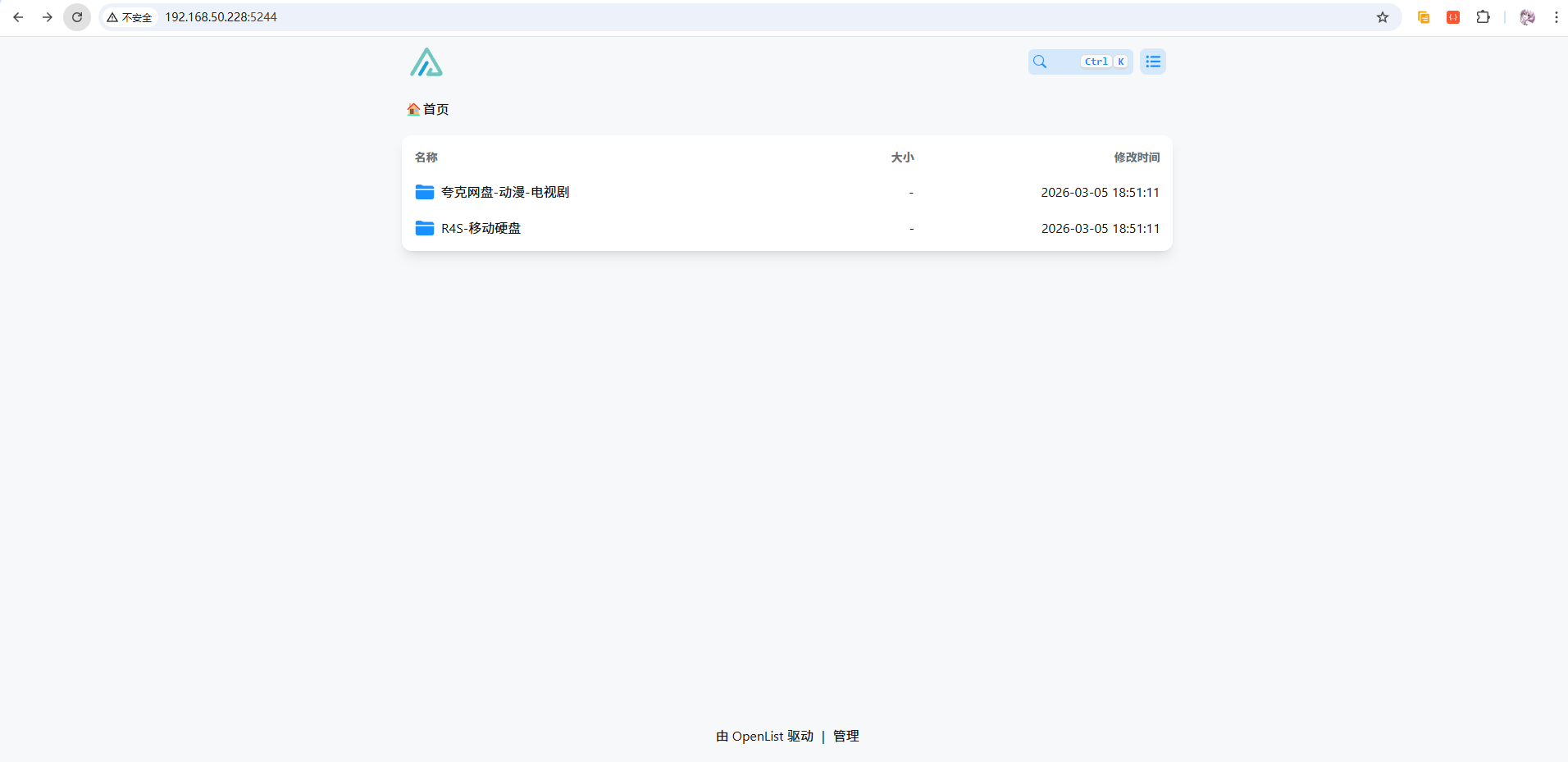Open the search box
The height and width of the screenshot is (762, 1568).
pyautogui.click(x=1080, y=62)
